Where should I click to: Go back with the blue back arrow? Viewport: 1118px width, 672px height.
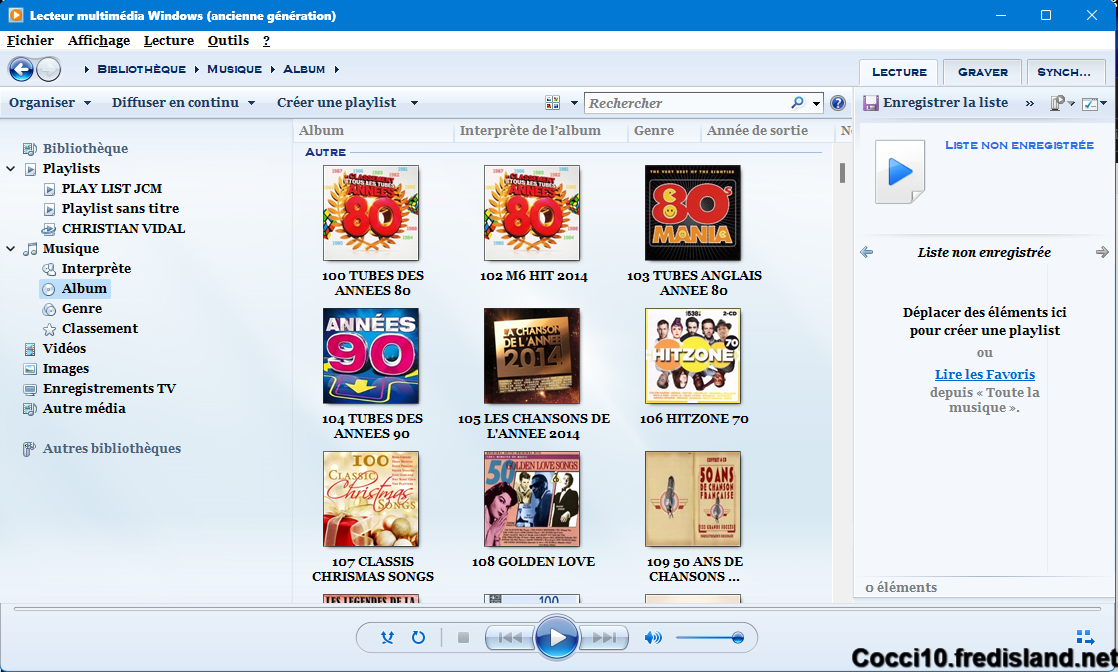point(21,69)
